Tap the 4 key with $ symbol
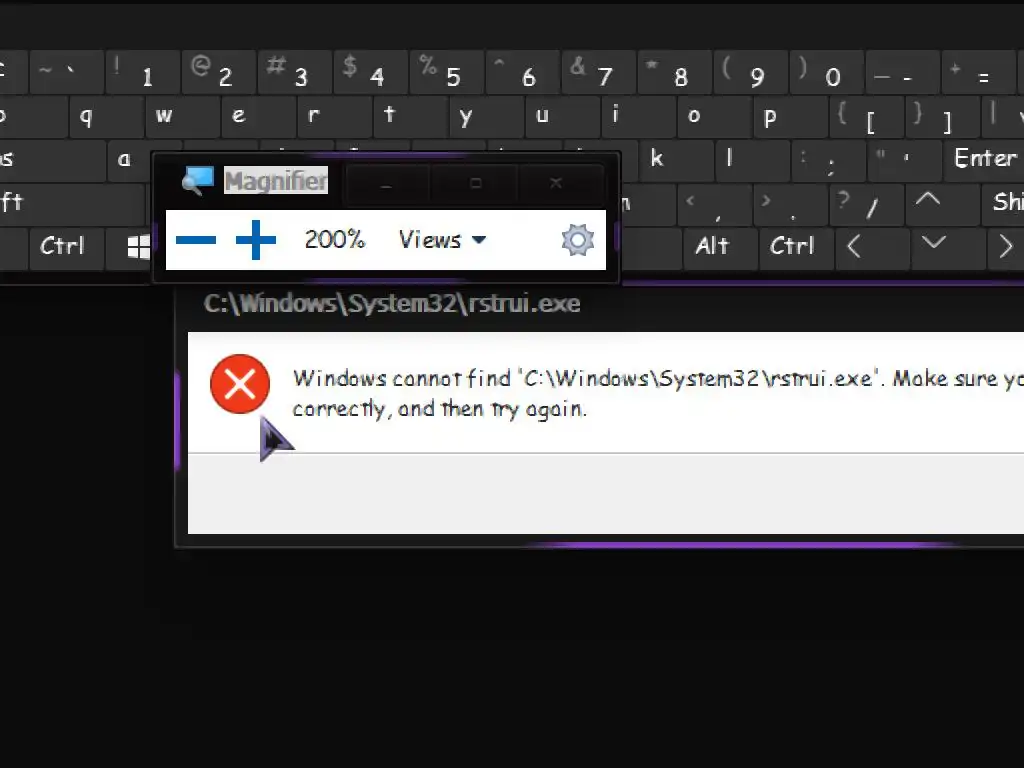Screen dimensions: 1024x768 (x=370, y=72)
